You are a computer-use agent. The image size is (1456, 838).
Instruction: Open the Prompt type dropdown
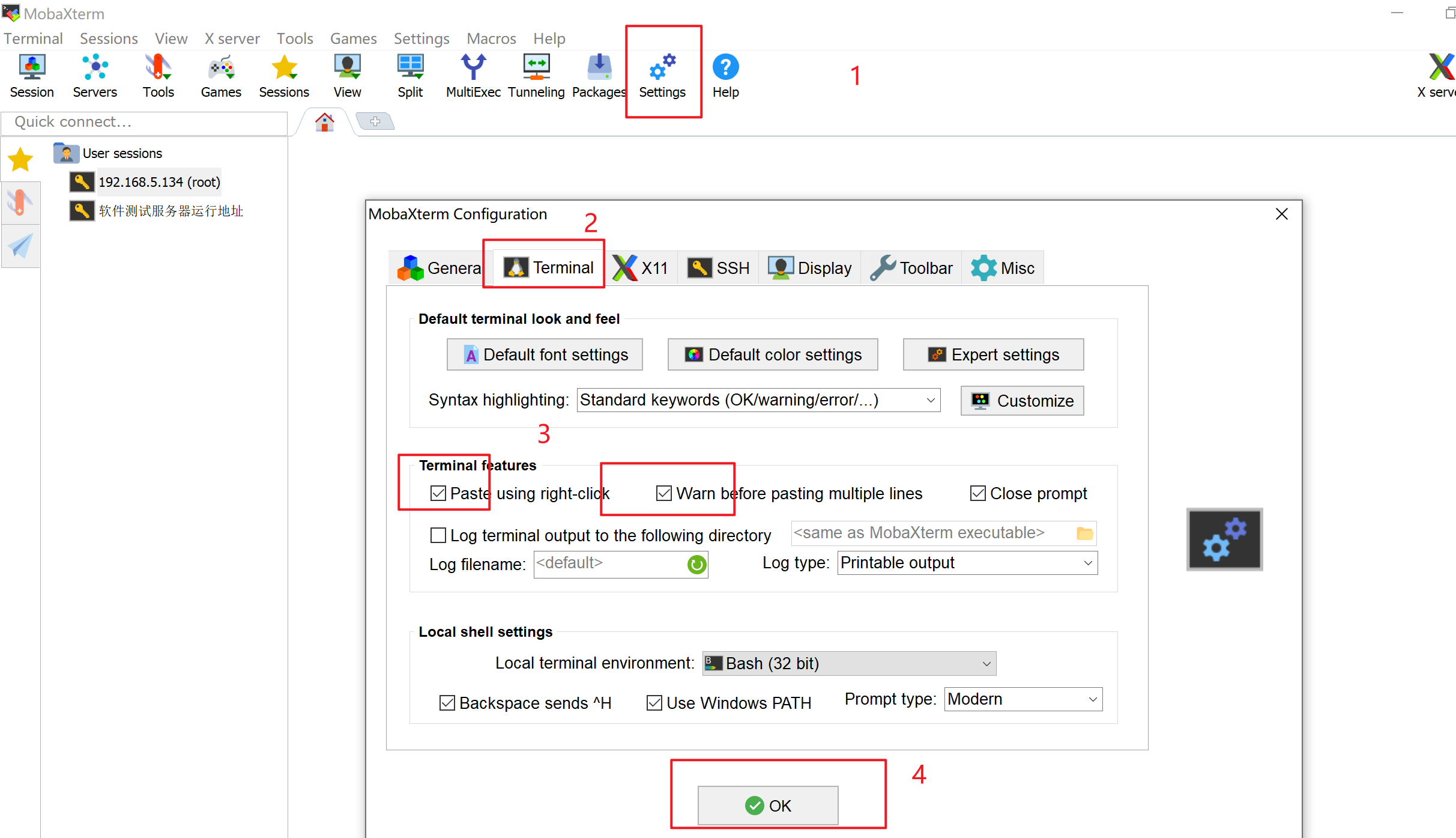point(1023,699)
